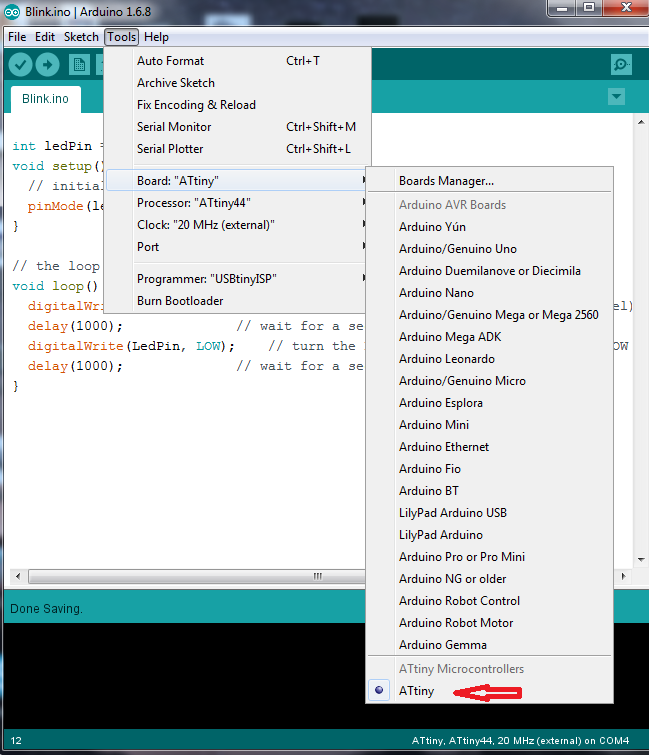Open Boards Manager...
The image size is (649, 755).
pyautogui.click(x=489, y=181)
